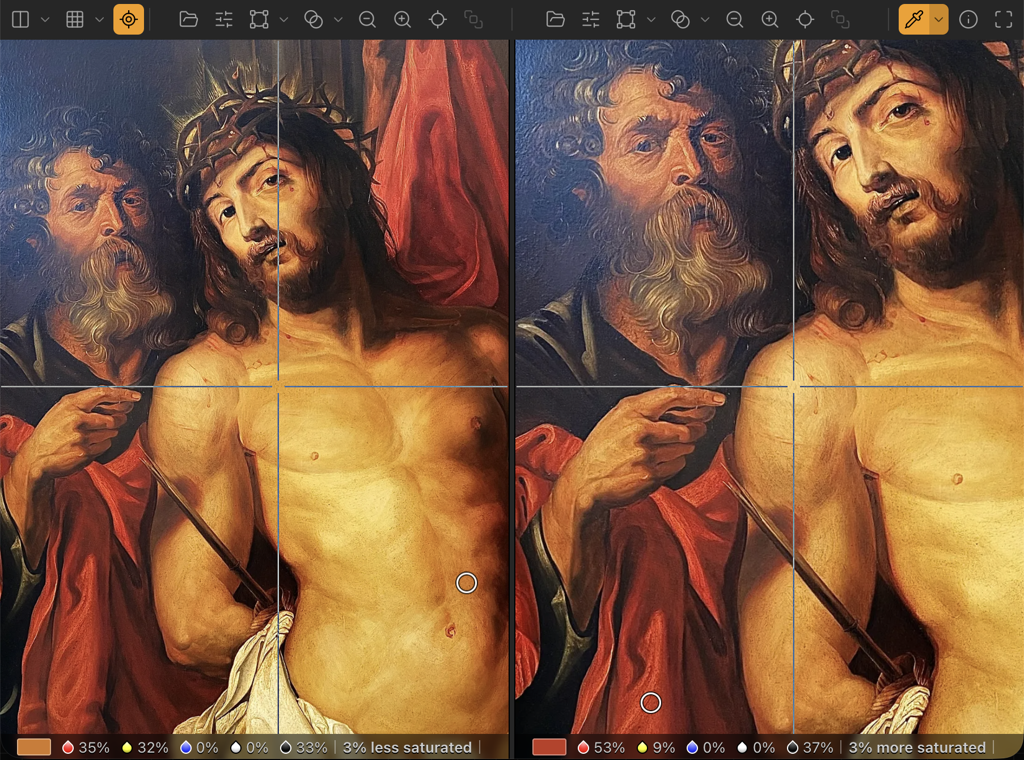
Task: Expand right pane blend mode dropdown
Action: pos(705,20)
